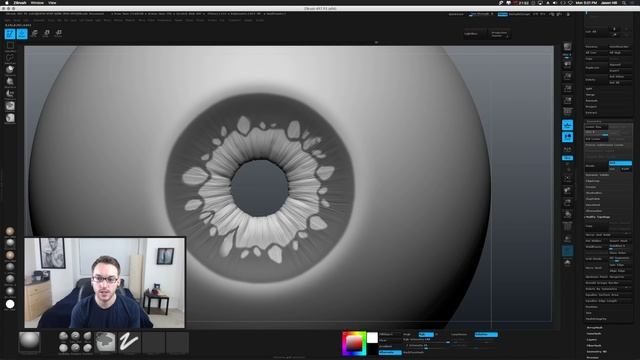Open the ZBrush menu in macOS menu bar
The height and width of the screenshot is (360, 640).
point(20,2)
